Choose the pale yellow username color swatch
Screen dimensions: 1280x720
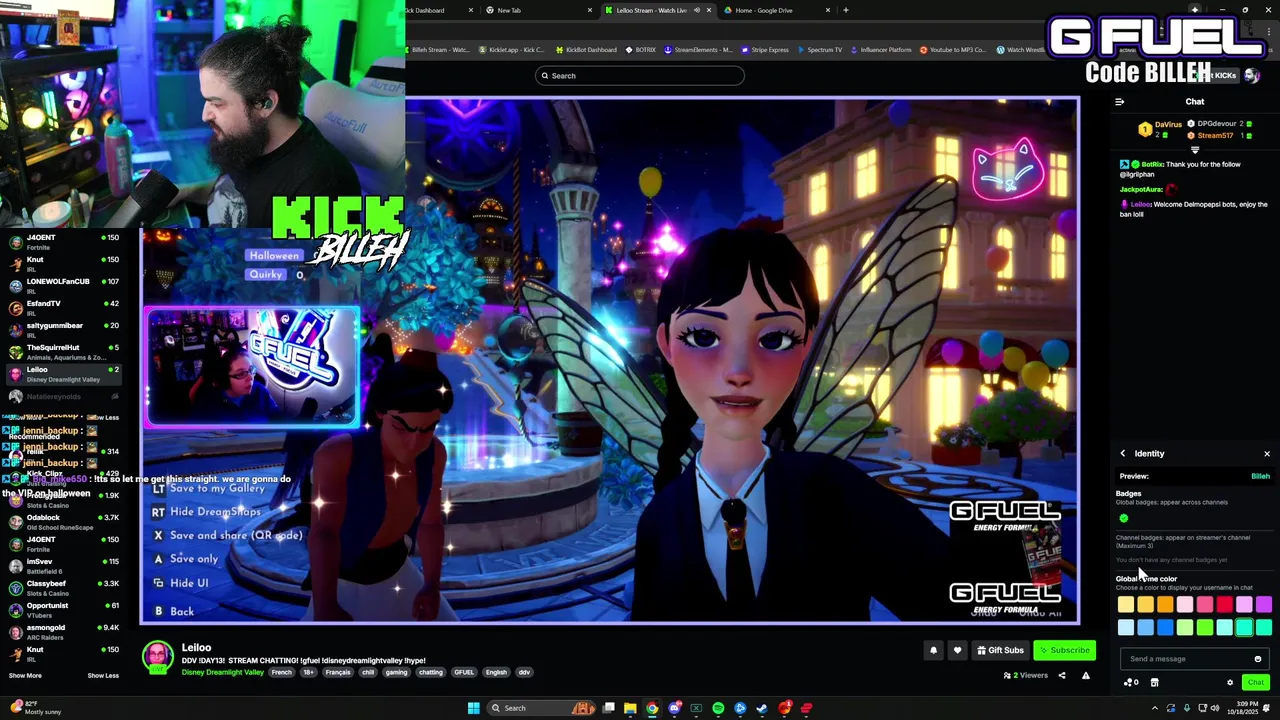(x=1126, y=604)
